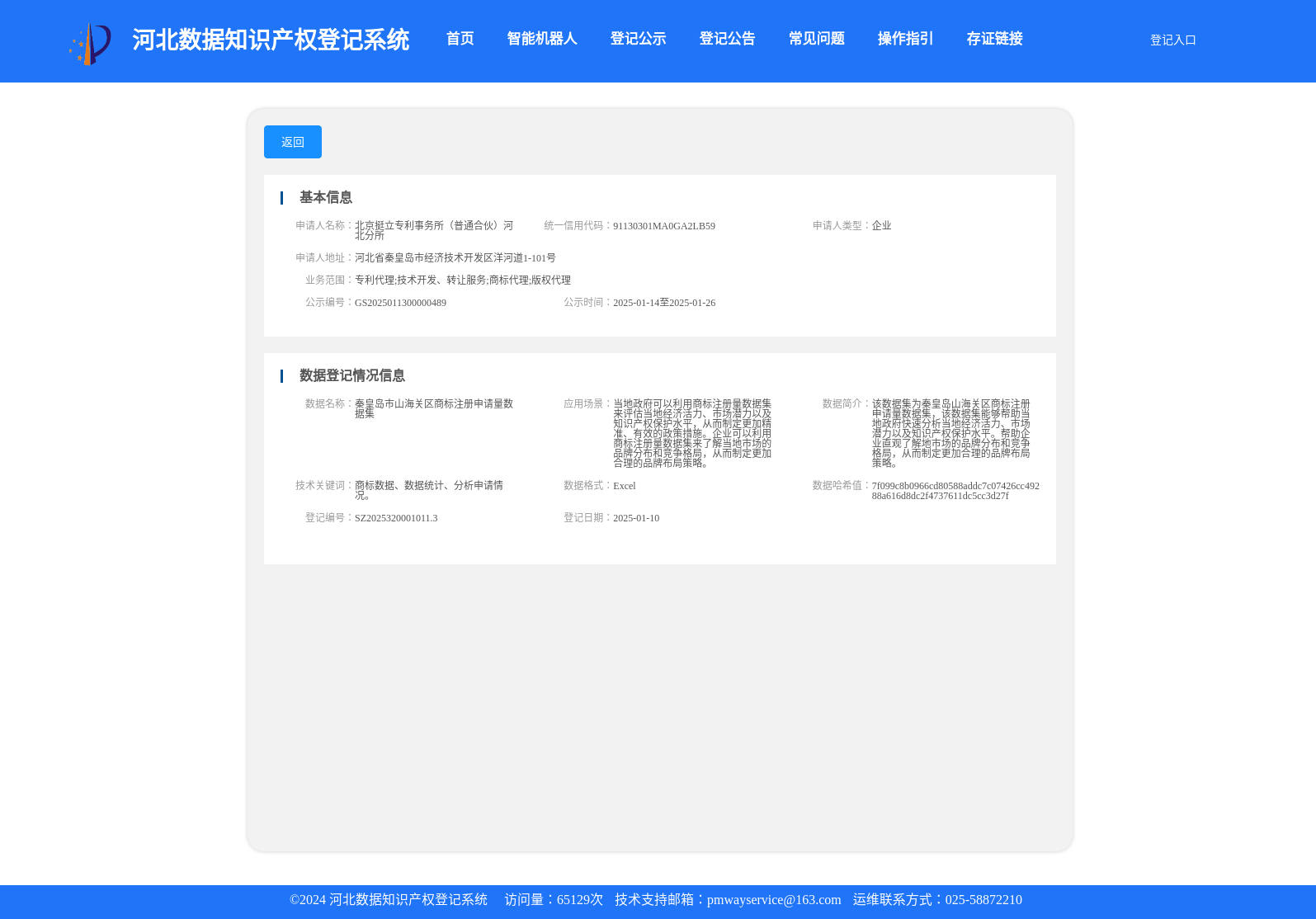Click the 数据哈希值 label
Viewport: 1316px width, 919px height.
click(841, 485)
